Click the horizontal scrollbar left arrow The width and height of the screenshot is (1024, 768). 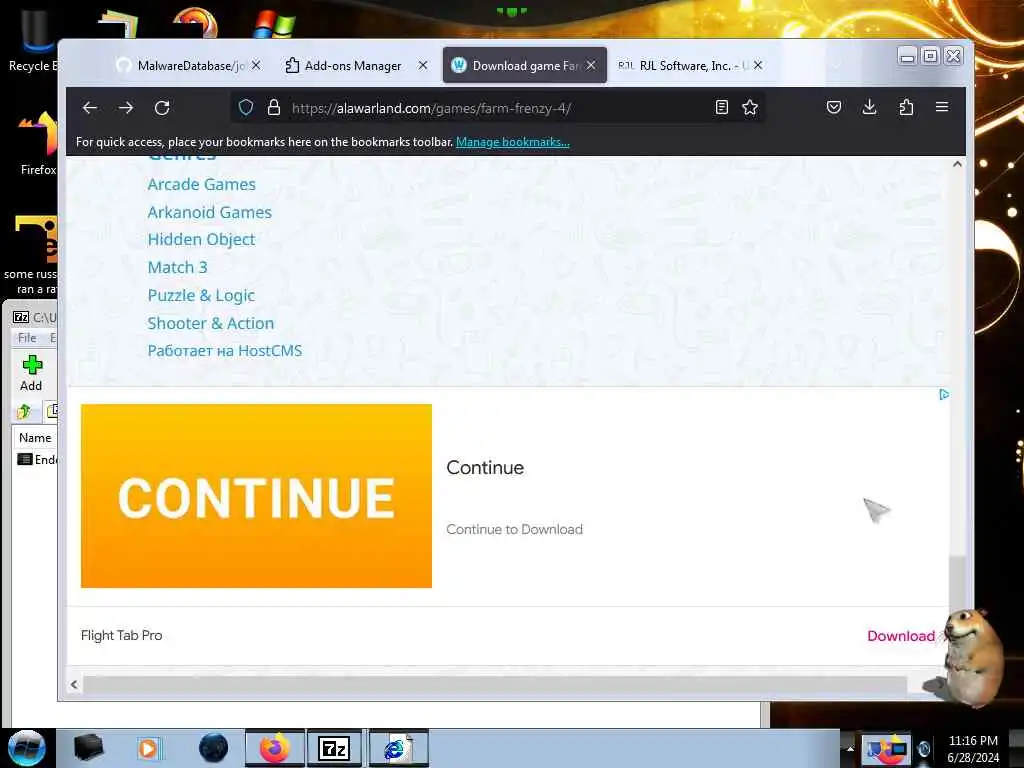tap(74, 684)
